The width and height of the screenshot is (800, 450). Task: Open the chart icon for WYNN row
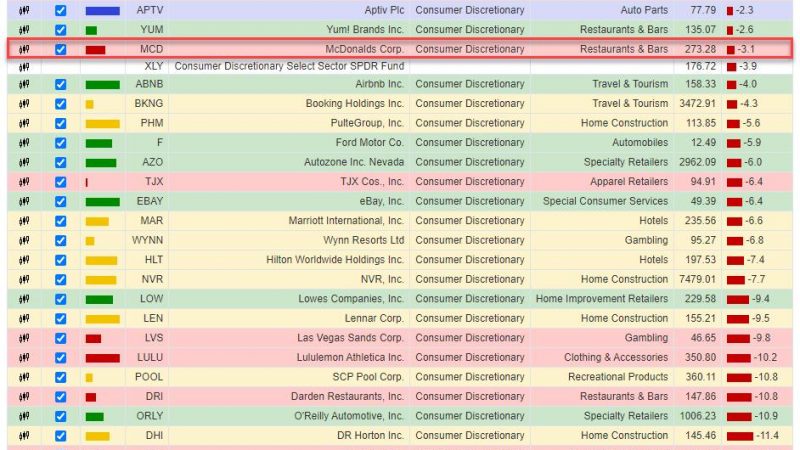coord(24,240)
